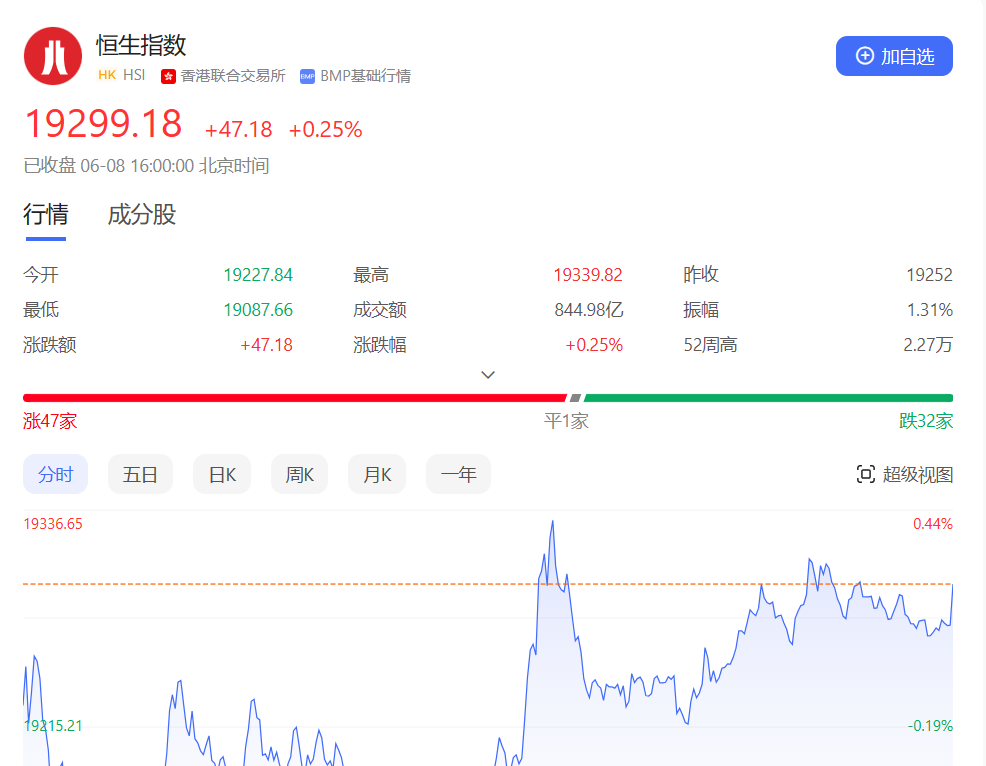Screen dimensions: 986x766
Task: Click the super view frame icon
Action: pyautogui.click(x=865, y=474)
